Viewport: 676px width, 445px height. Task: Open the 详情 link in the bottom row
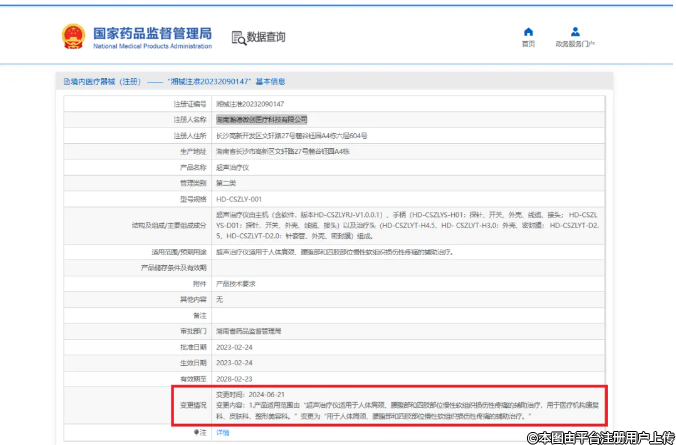click(222, 432)
